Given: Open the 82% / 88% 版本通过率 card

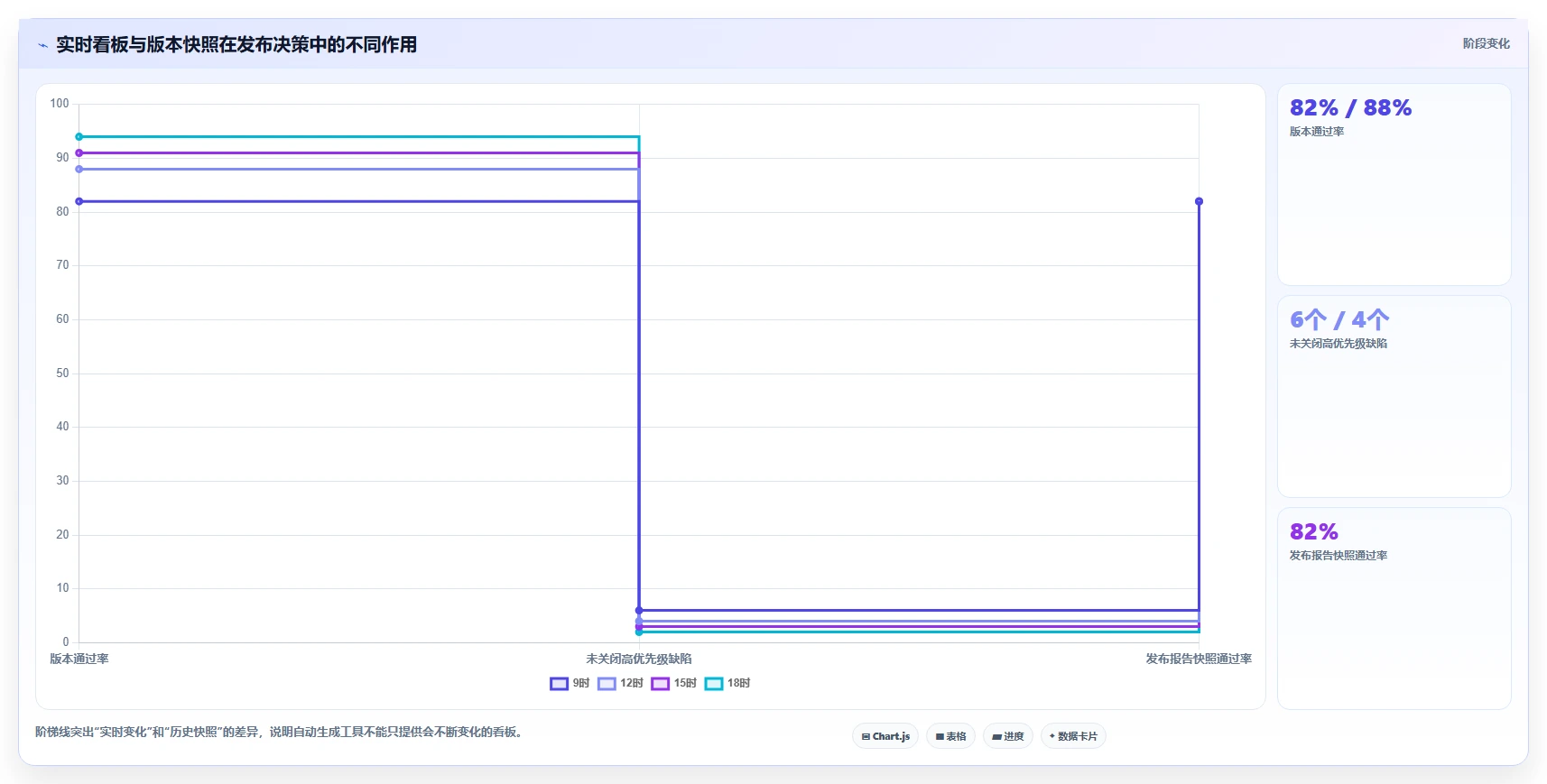Looking at the screenshot, I should (x=1394, y=185).
